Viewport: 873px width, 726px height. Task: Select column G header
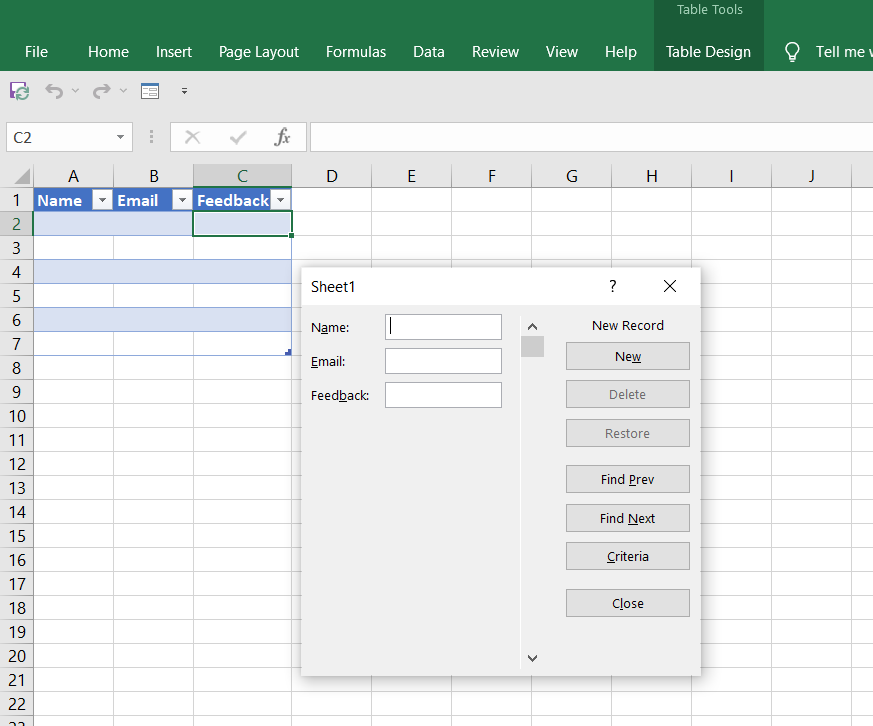[x=572, y=176]
